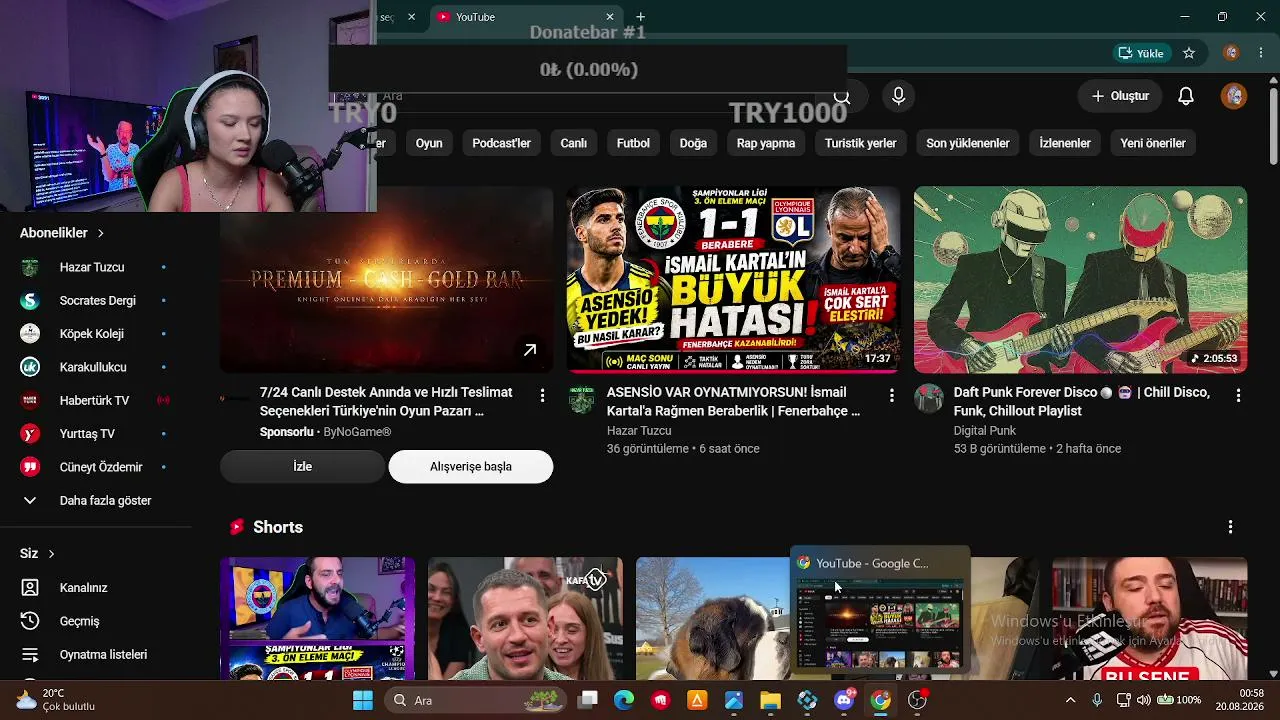Open Hazar Tuzcu avatar beside the Fenerbahçe video title

coord(582,399)
